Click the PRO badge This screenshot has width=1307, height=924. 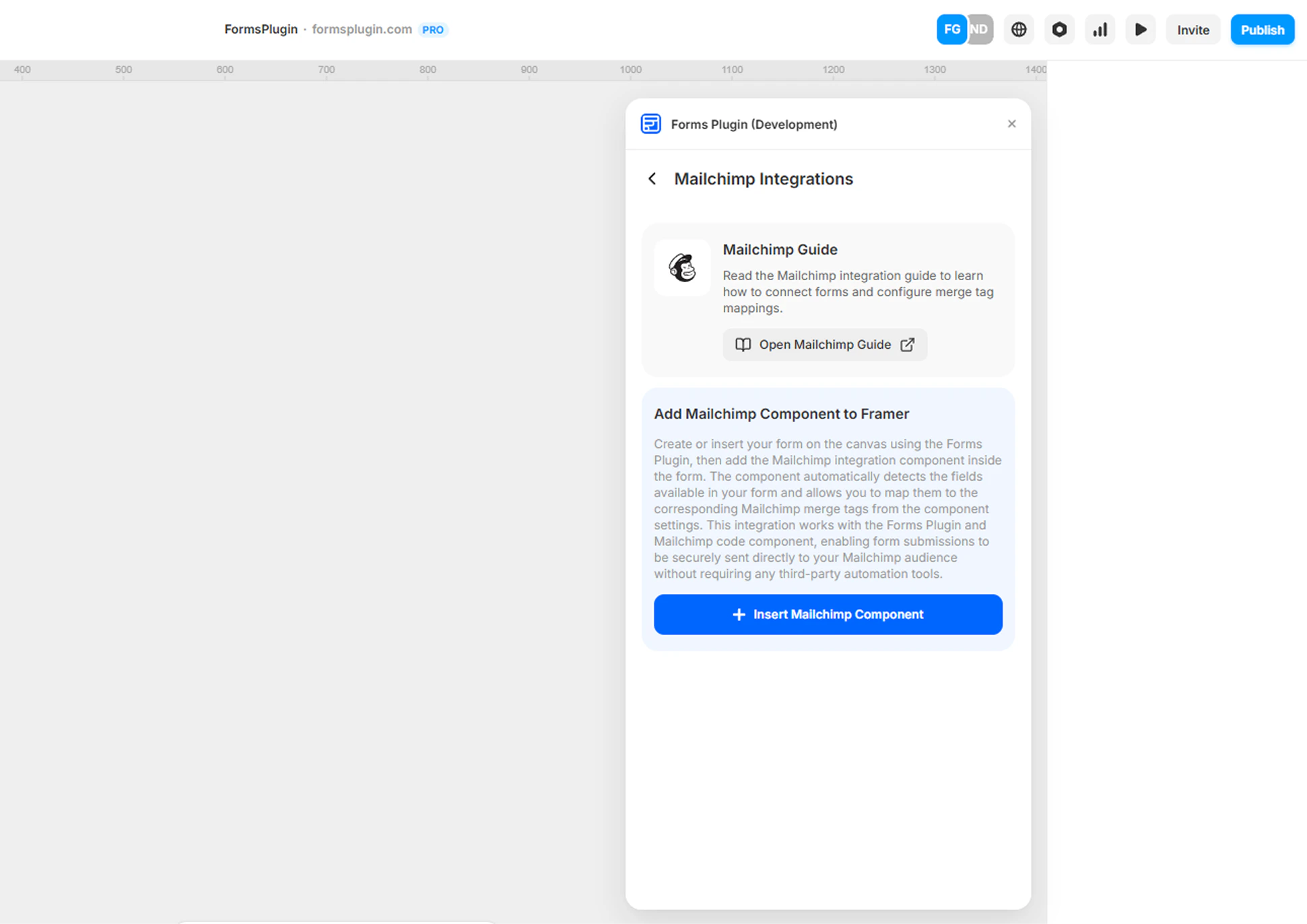pyautogui.click(x=433, y=30)
